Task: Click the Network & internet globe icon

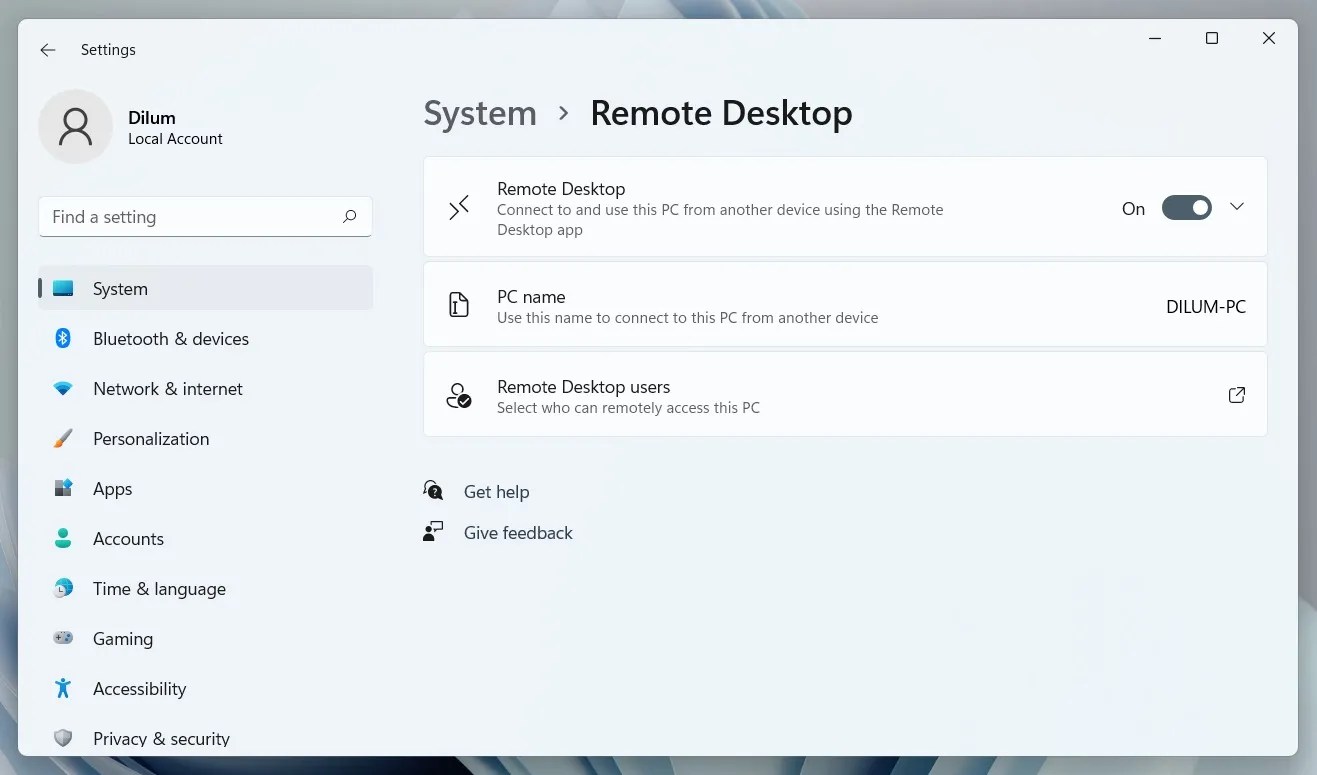Action: (62, 388)
